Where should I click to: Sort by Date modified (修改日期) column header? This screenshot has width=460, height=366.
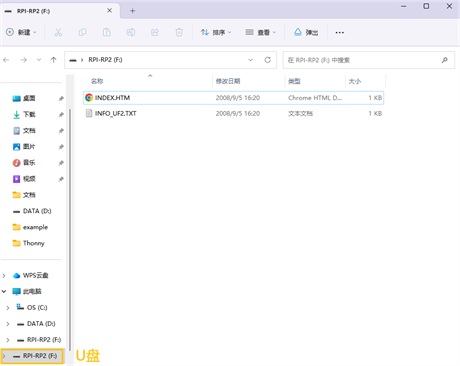pos(228,81)
